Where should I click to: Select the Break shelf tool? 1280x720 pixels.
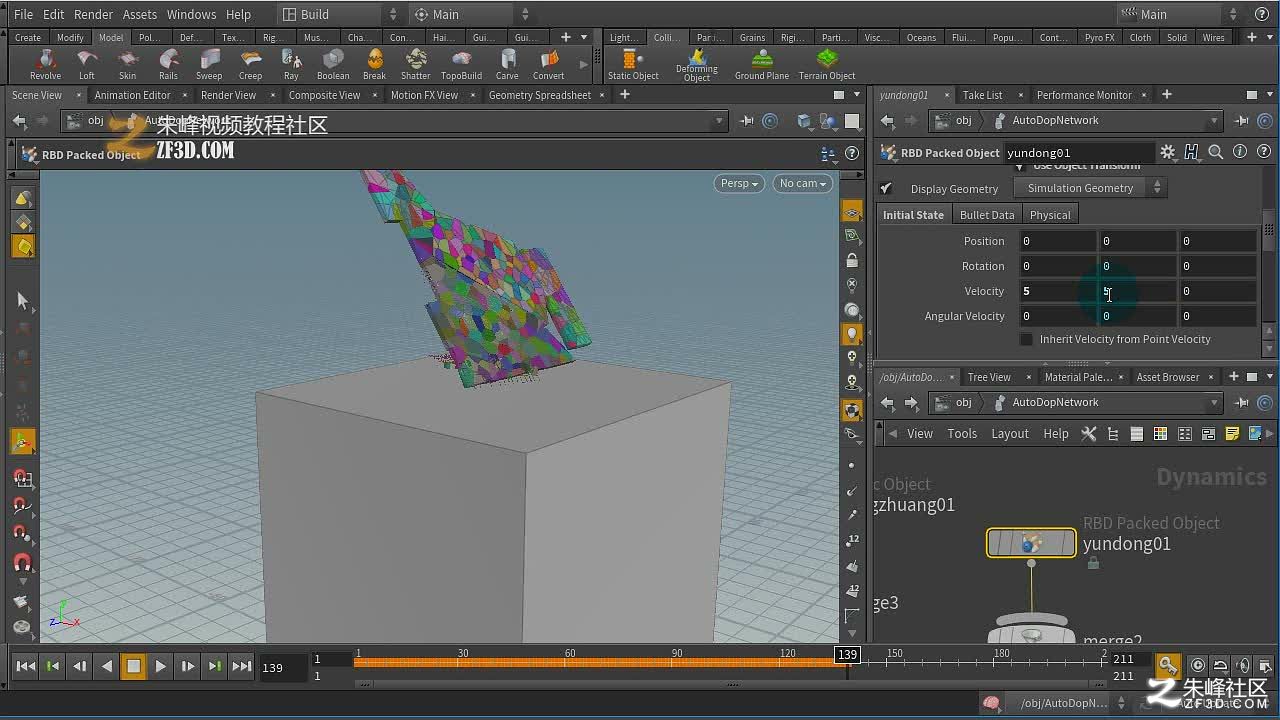(x=374, y=64)
